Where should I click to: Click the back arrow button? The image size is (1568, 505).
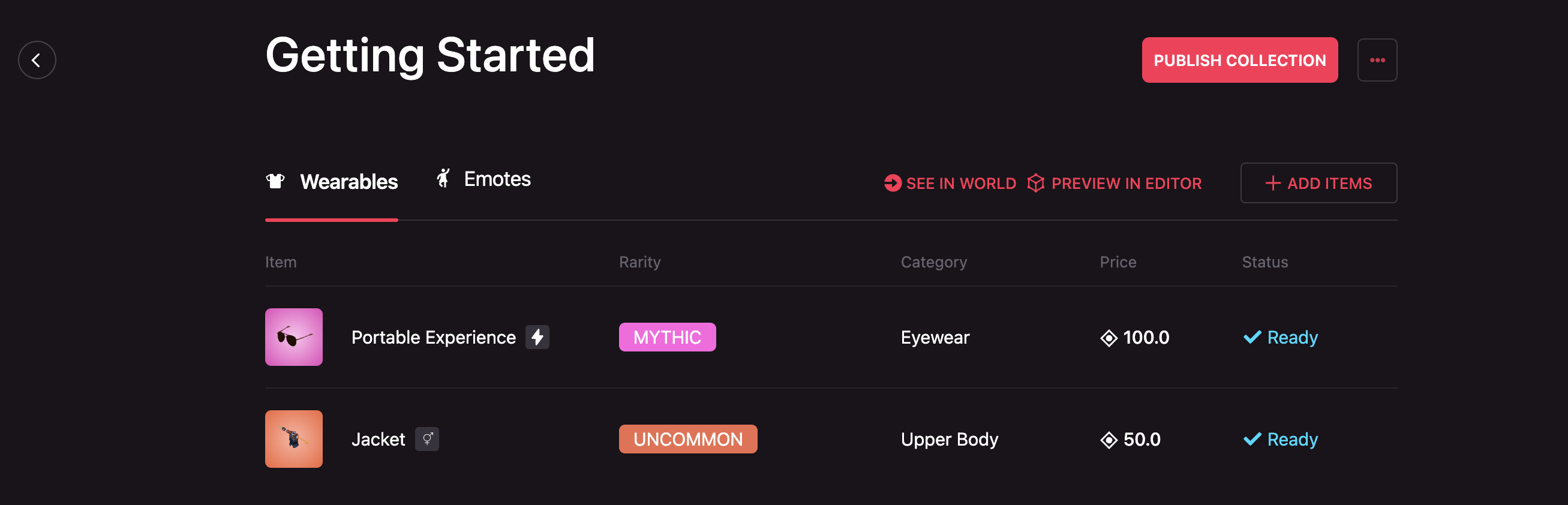pos(37,60)
